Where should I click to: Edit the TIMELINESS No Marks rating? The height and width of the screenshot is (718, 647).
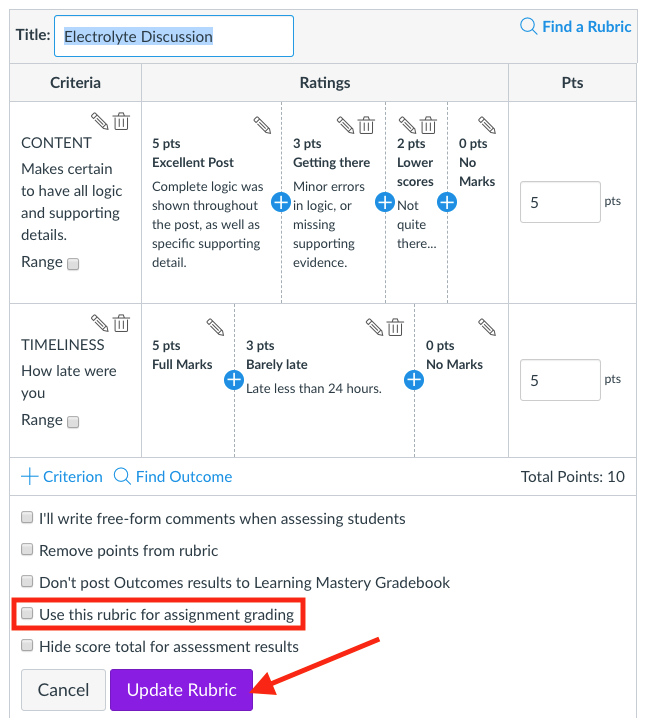pyautogui.click(x=487, y=327)
